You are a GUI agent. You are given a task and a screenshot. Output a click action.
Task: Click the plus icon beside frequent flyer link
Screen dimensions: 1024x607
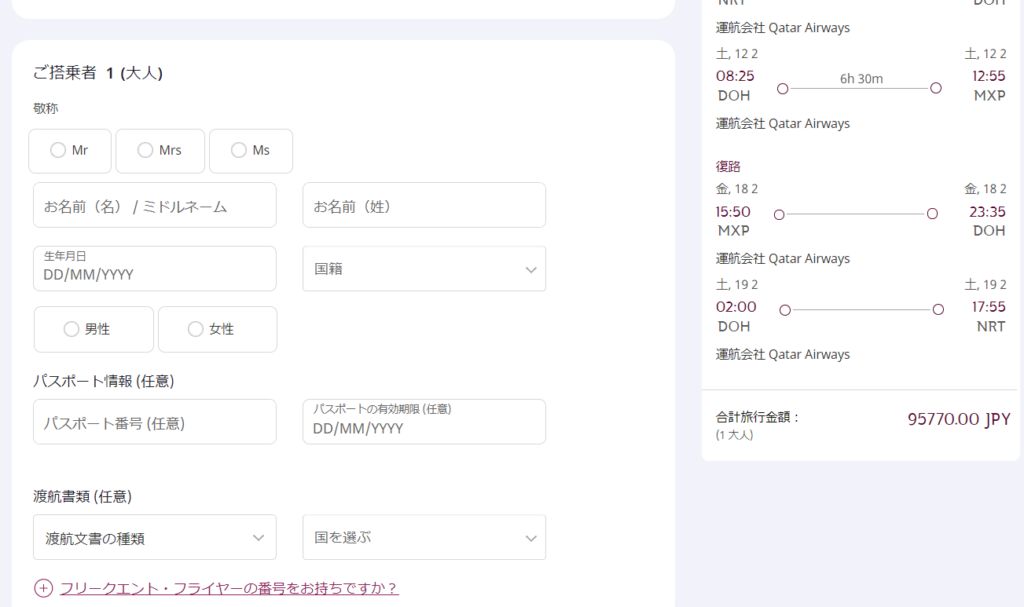pyautogui.click(x=43, y=588)
